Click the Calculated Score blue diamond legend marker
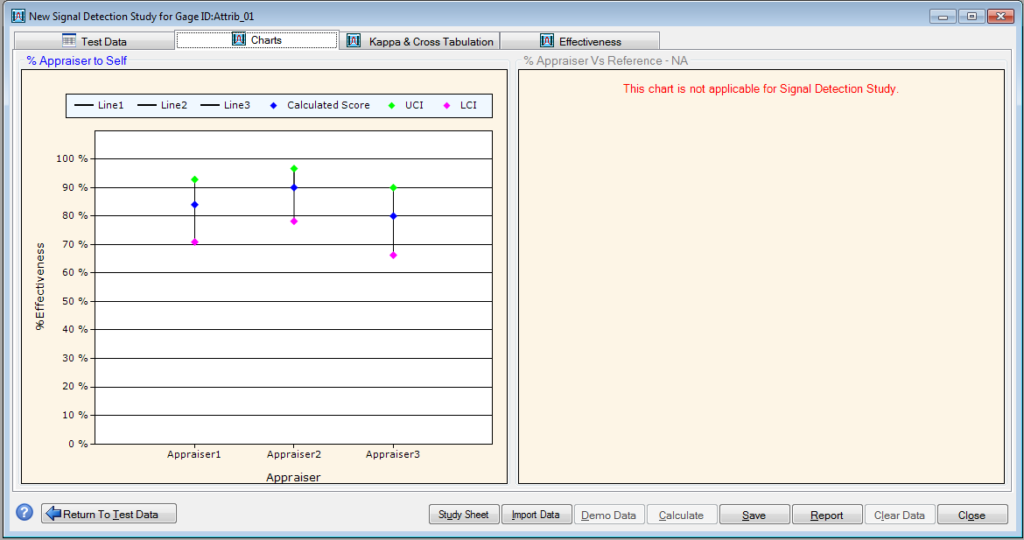The height and width of the screenshot is (540, 1024). (x=273, y=105)
